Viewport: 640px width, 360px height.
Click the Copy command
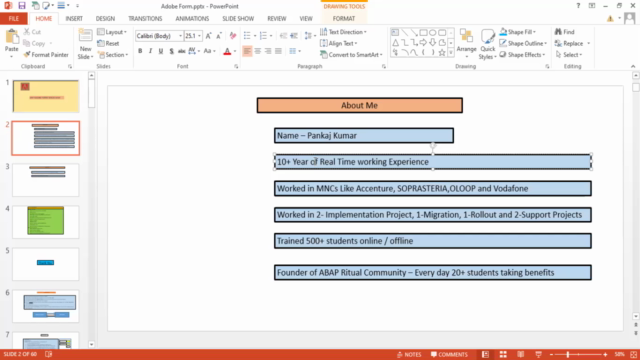(x=34, y=43)
